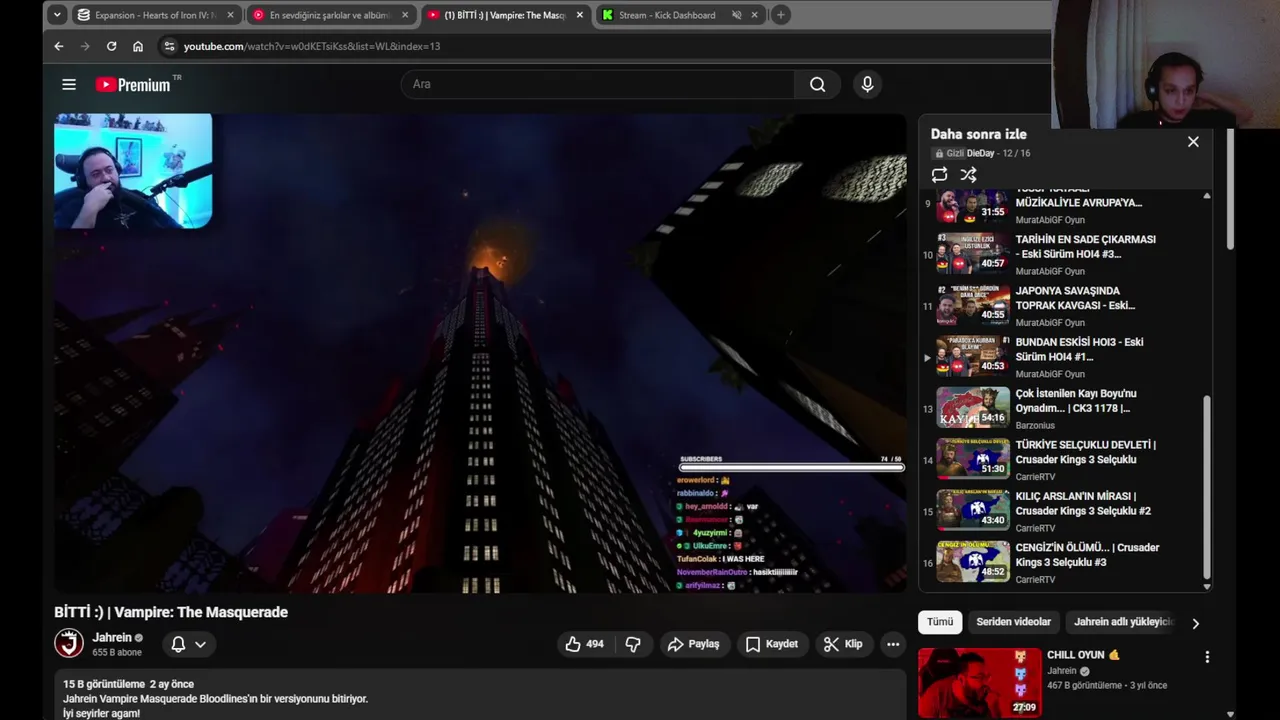Close En sevdiğiniz şarkılar tab
The image size is (1280, 720).
click(405, 15)
